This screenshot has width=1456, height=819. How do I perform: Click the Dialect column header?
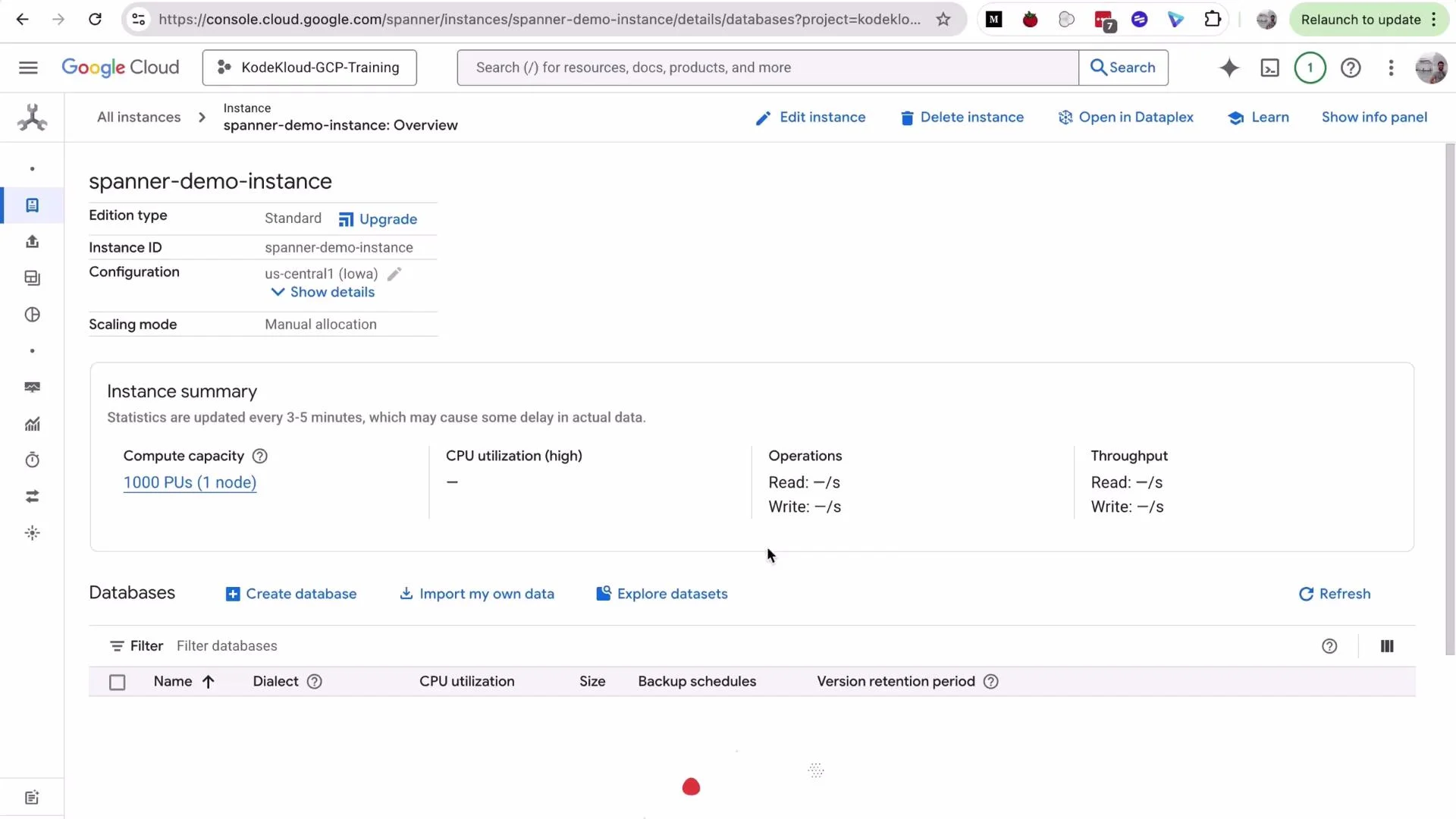(x=275, y=682)
